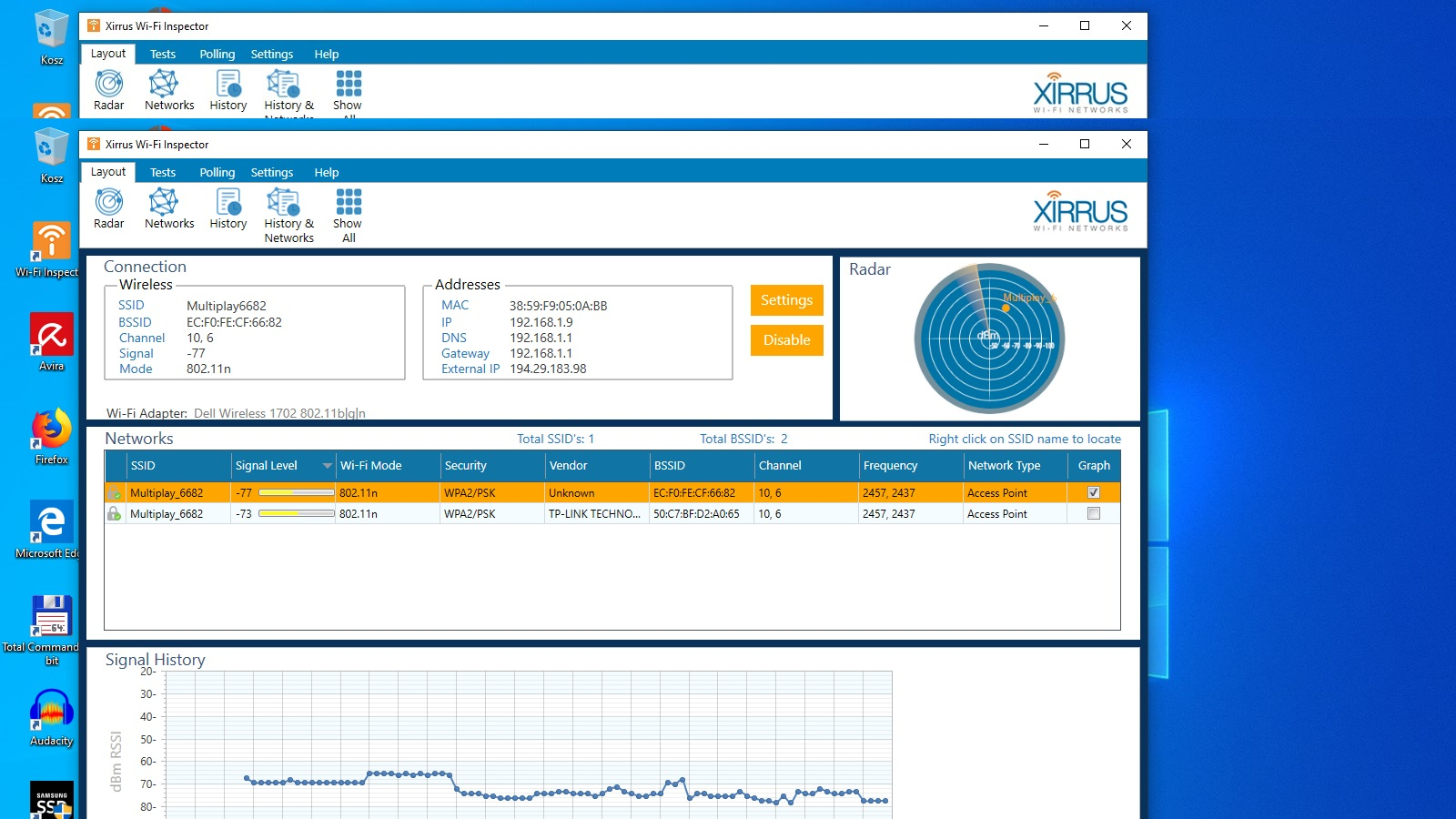The image size is (1456, 819).
Task: Select History & Networks in front Inspector window
Action: [x=289, y=216]
